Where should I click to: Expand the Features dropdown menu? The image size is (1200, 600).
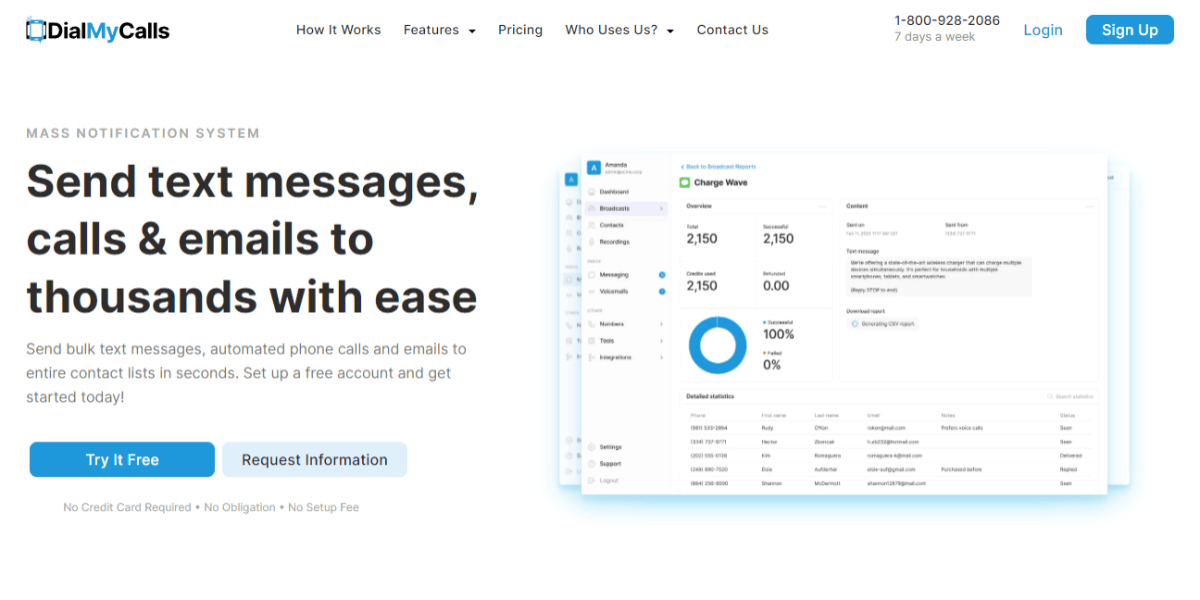[x=438, y=30]
